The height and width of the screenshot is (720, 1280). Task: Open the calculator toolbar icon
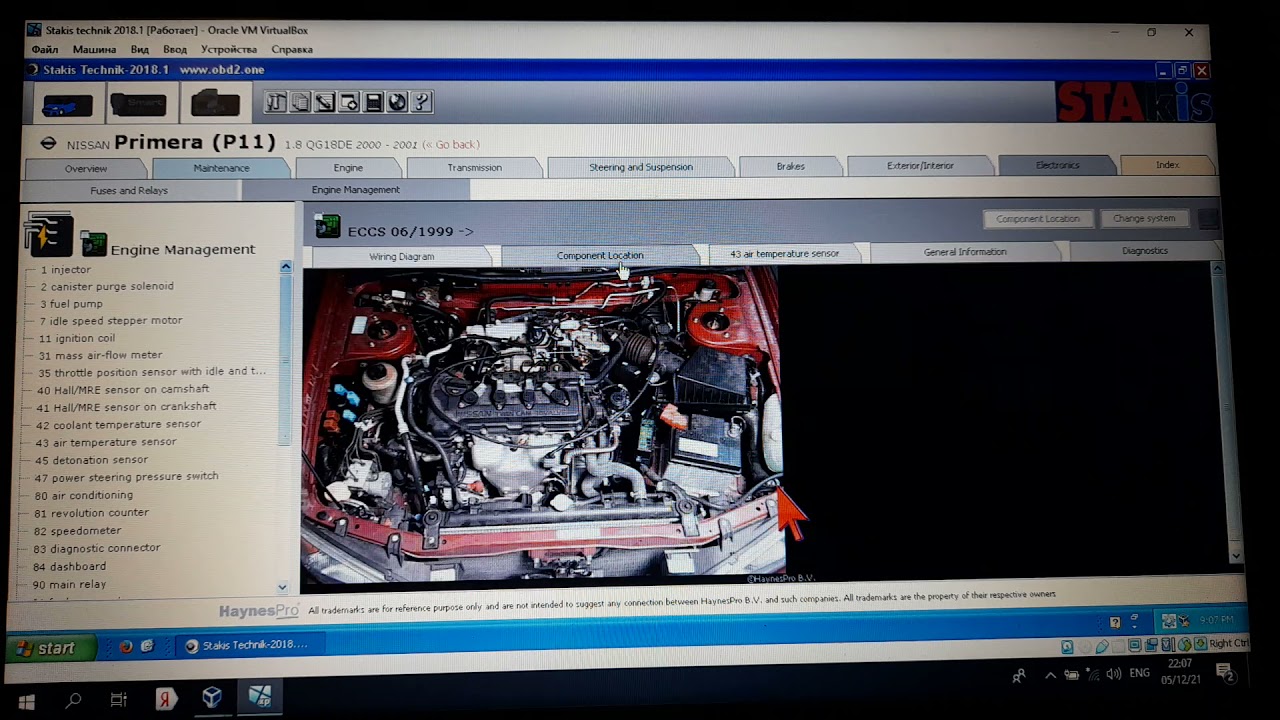[x=373, y=102]
